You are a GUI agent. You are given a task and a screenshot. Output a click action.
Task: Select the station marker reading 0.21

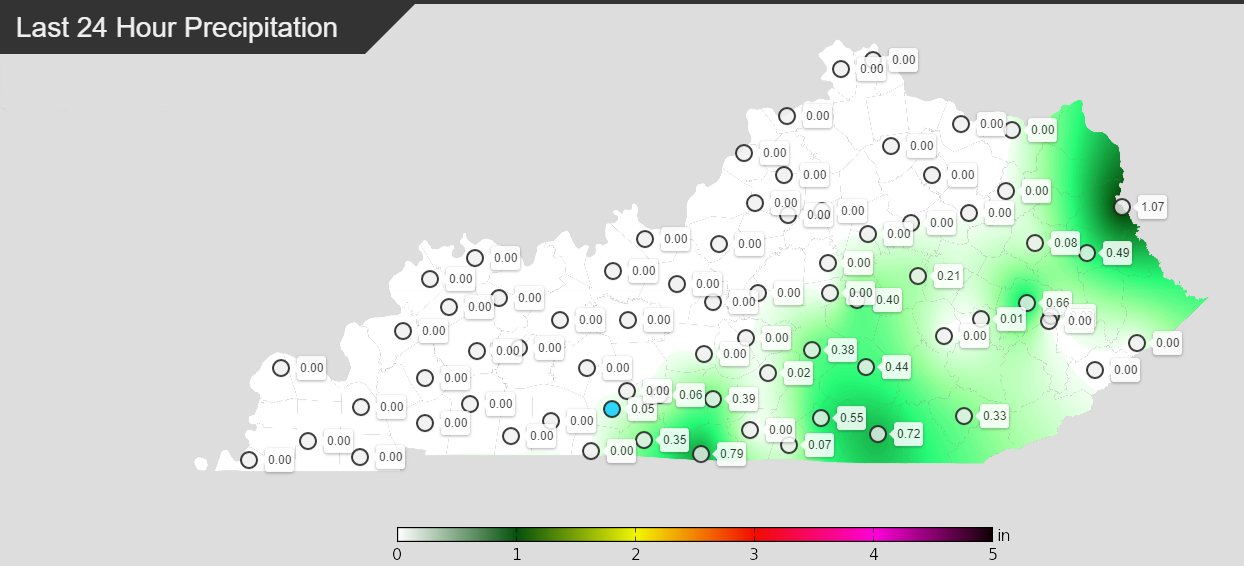tap(917, 275)
